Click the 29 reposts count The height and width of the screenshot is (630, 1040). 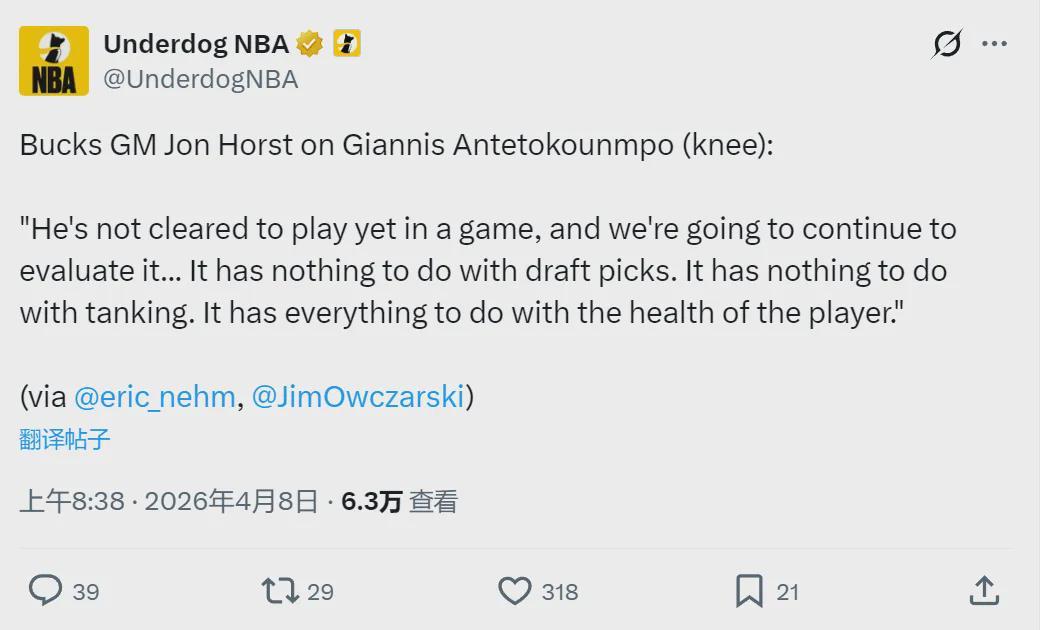[x=320, y=592]
